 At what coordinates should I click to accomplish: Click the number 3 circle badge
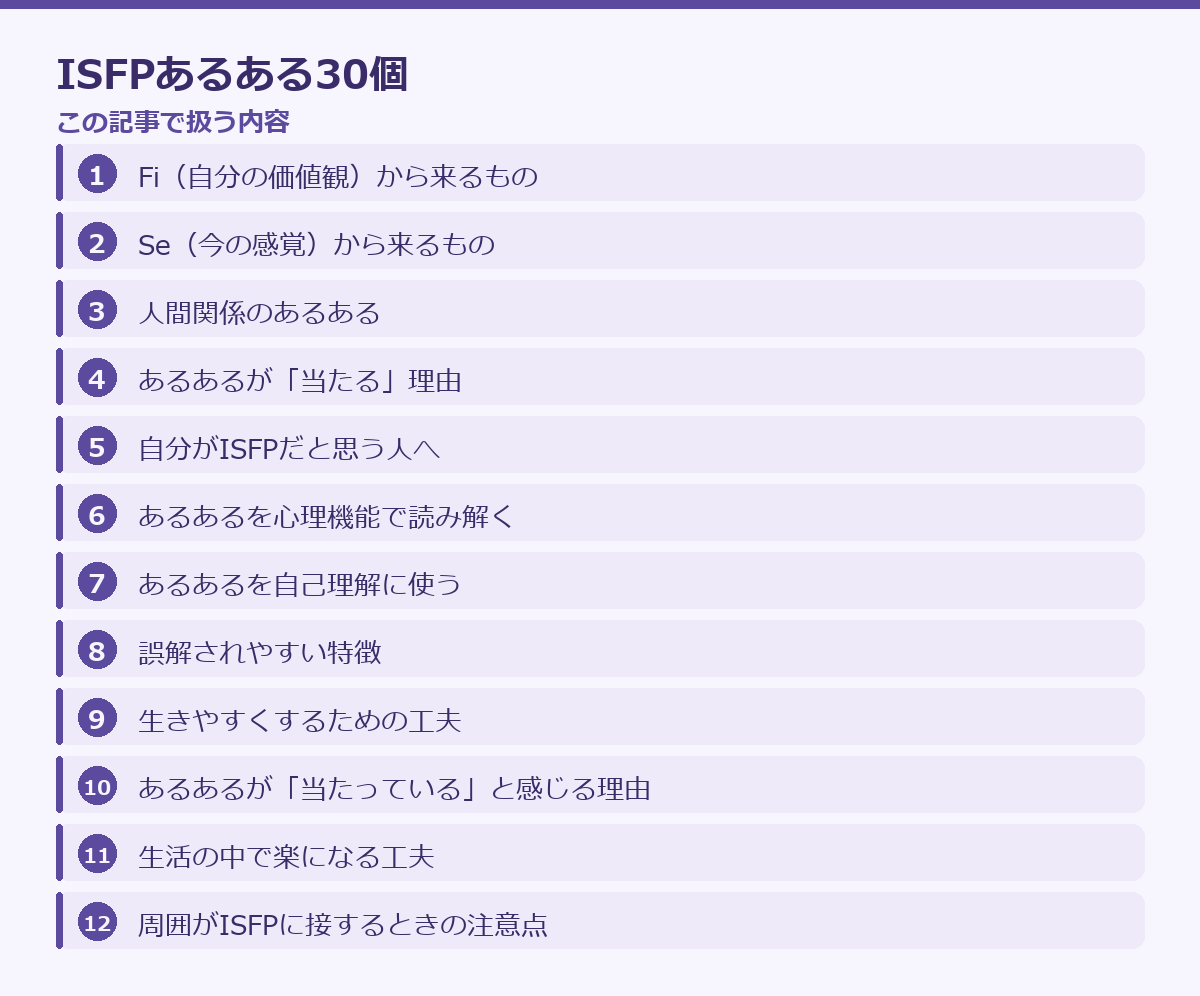pos(97,311)
